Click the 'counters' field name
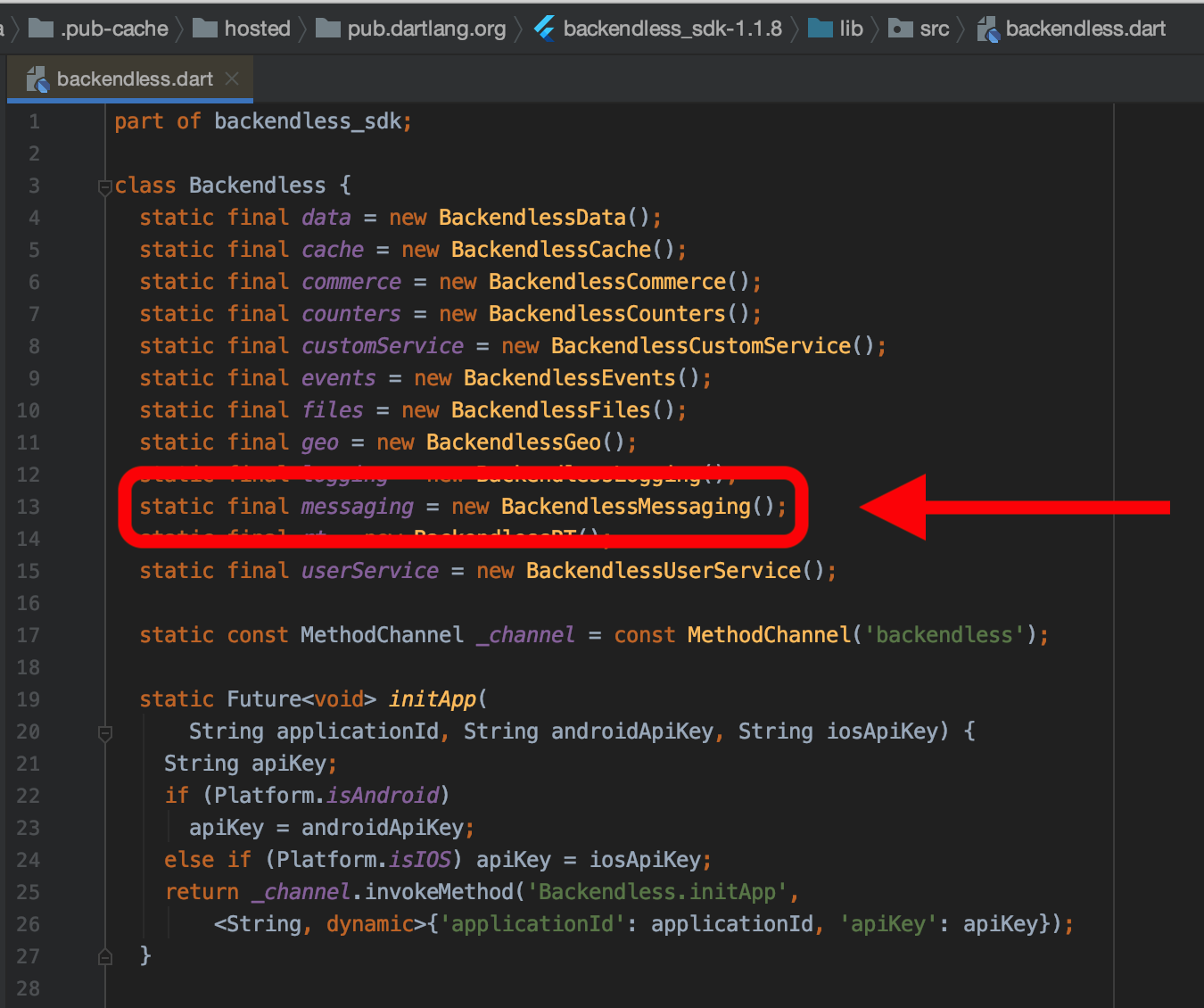The image size is (1204, 1008). [x=351, y=314]
